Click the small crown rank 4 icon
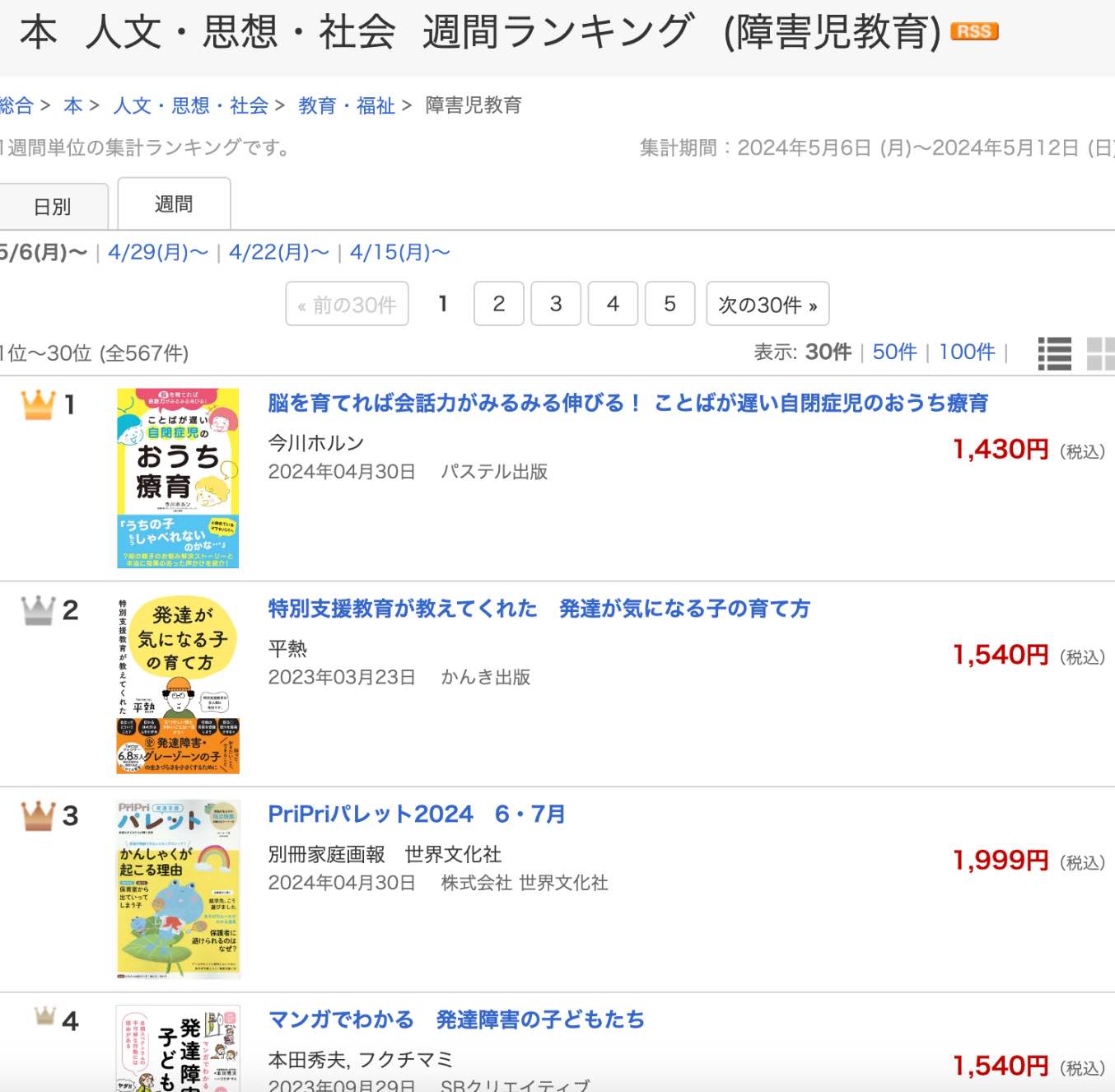The width and height of the screenshot is (1115, 1092). point(45,1015)
